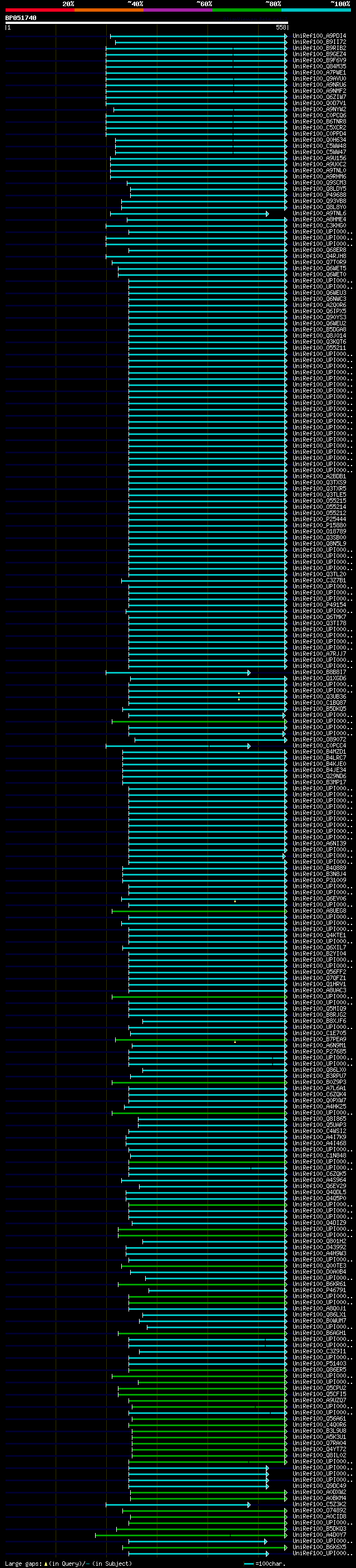Select the orange ~40% identity legend bar

(109, 10)
